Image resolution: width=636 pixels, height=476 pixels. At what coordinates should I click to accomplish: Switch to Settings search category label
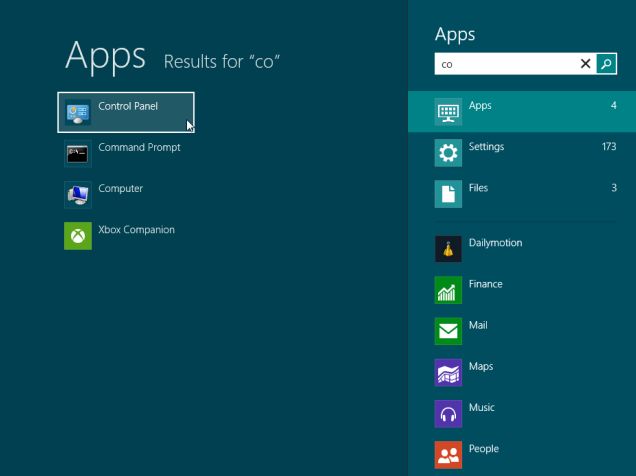(x=486, y=147)
